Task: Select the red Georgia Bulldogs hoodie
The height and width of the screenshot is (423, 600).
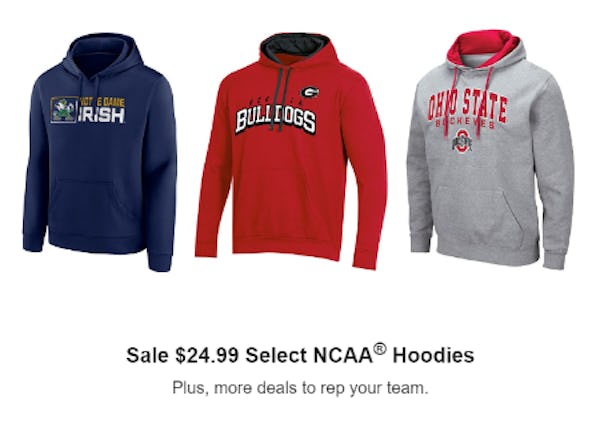Action: point(291,151)
